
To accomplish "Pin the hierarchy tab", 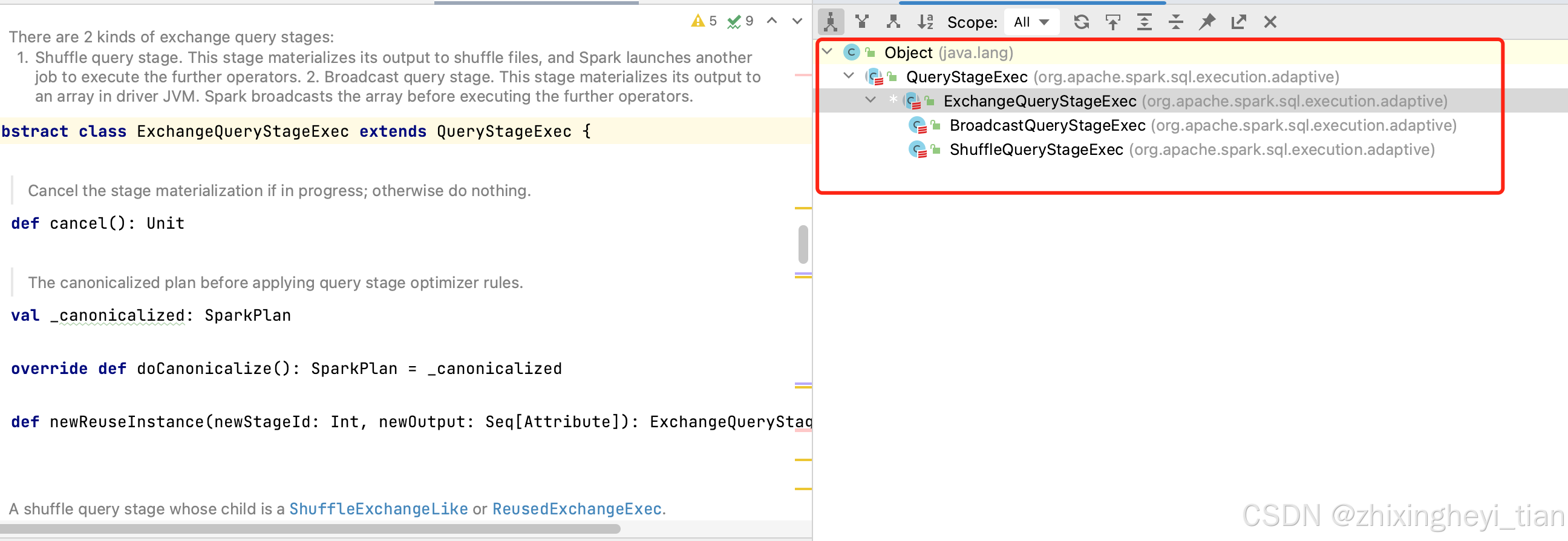I will 1207,22.
